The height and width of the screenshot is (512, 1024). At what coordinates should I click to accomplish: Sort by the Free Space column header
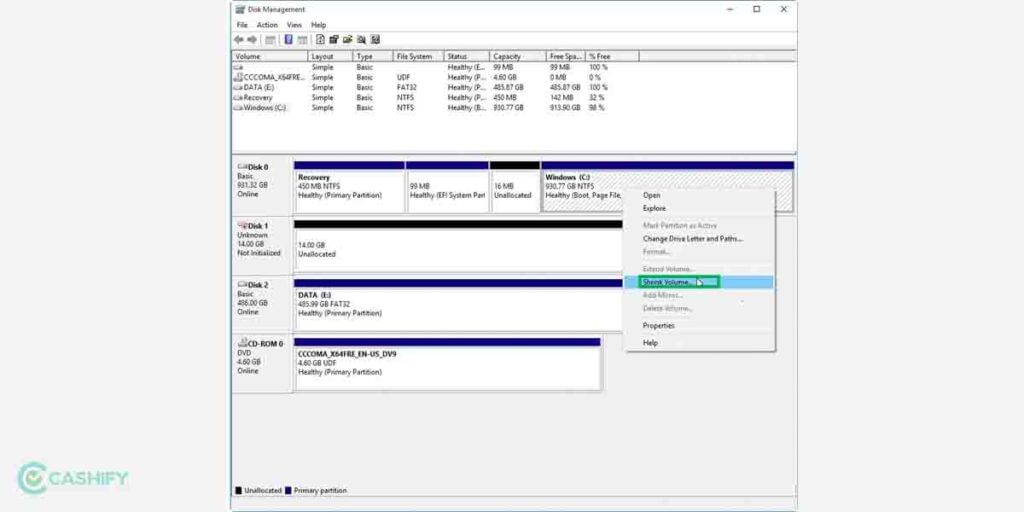[566, 57]
